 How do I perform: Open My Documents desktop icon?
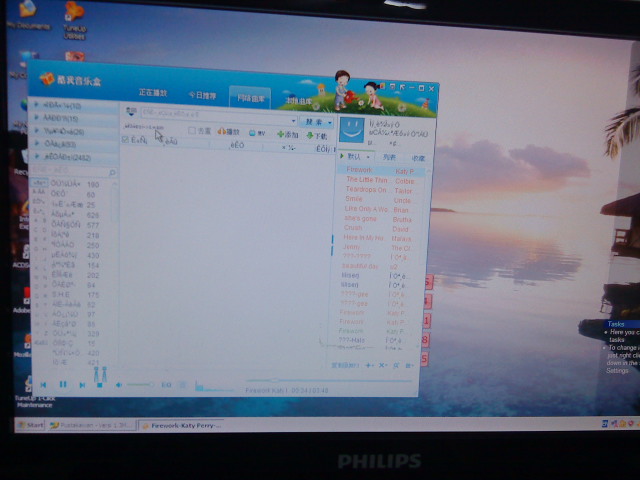tap(28, 15)
